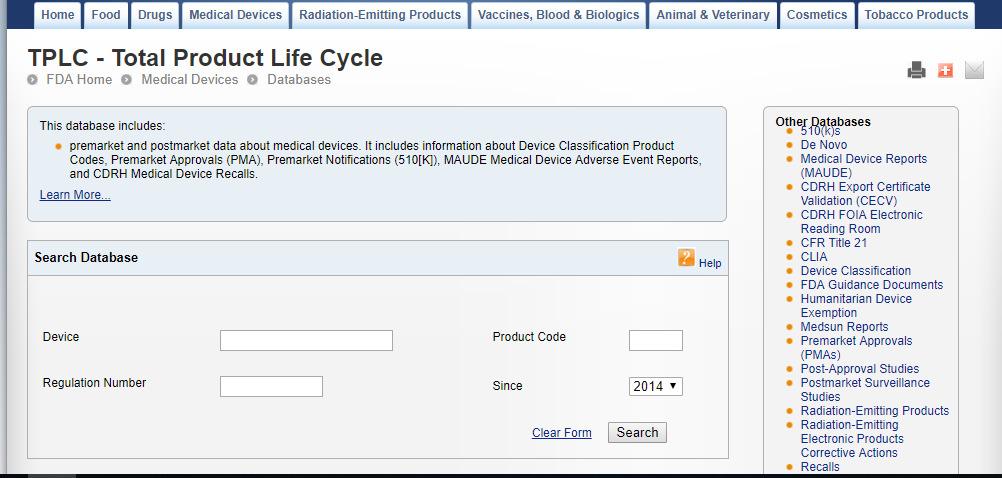Open the Medsun Reports link
1002x478 pixels.
point(844,327)
